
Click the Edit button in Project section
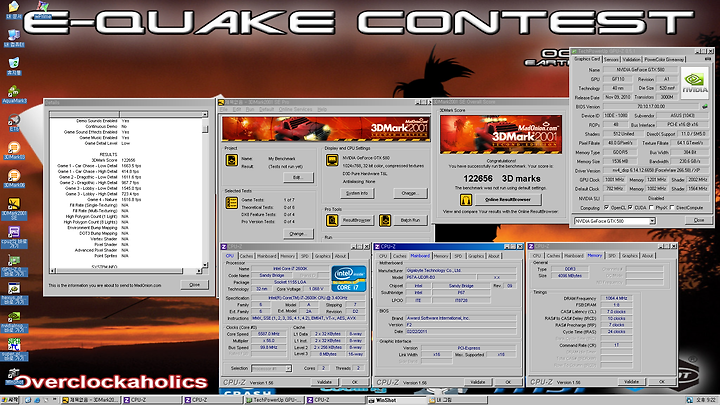point(298,177)
